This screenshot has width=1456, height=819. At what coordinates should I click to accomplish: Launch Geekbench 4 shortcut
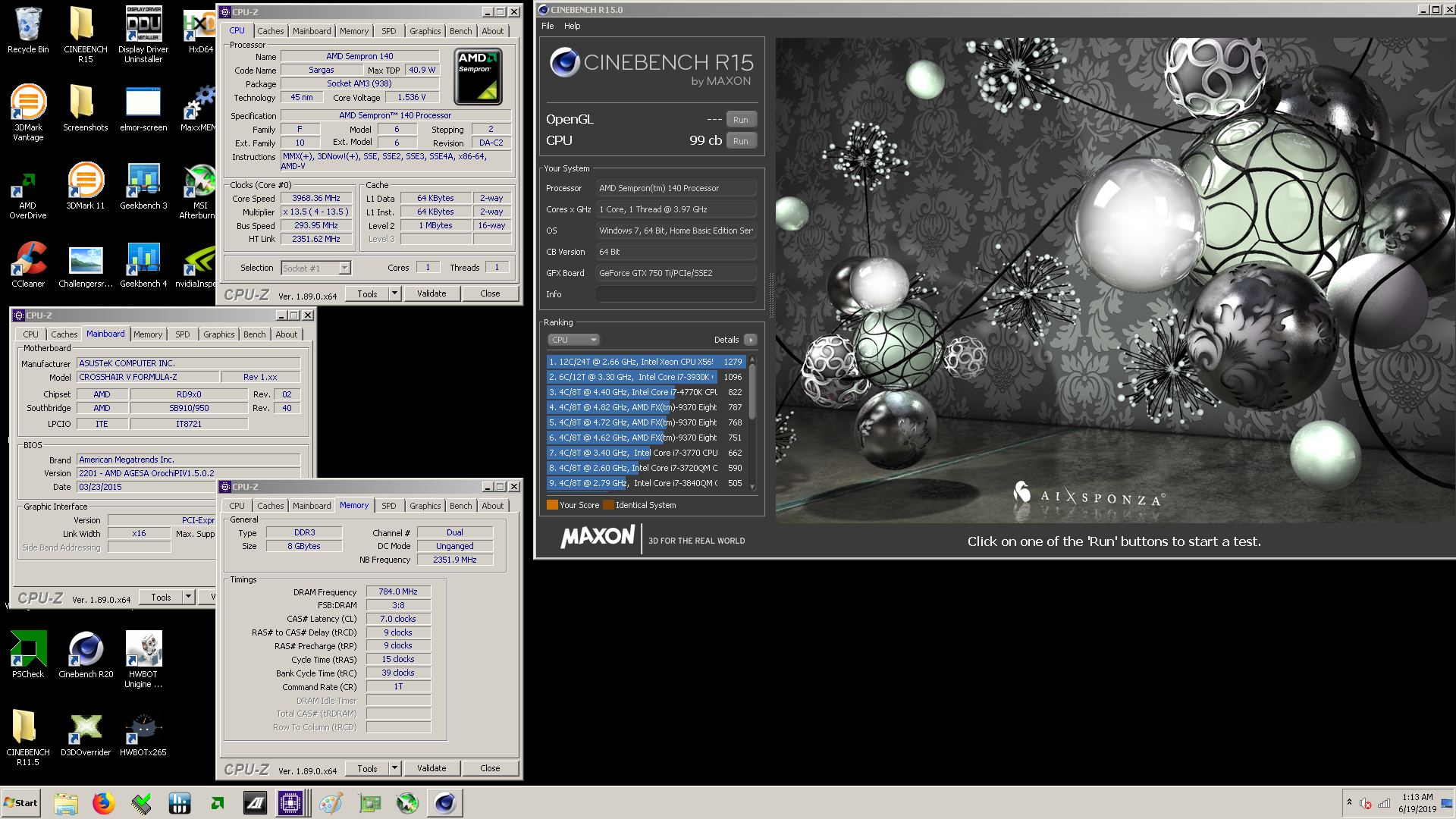click(x=143, y=264)
